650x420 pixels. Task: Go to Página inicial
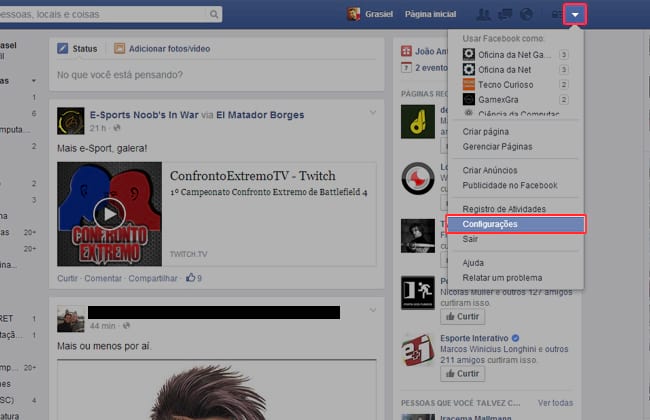coord(430,14)
